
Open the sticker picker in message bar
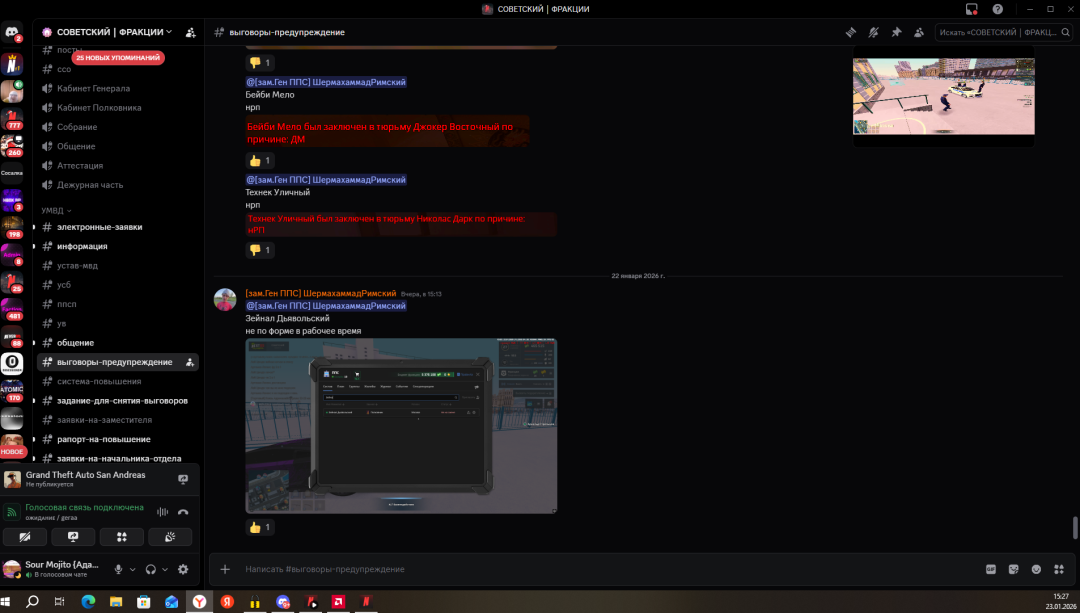(x=1013, y=569)
